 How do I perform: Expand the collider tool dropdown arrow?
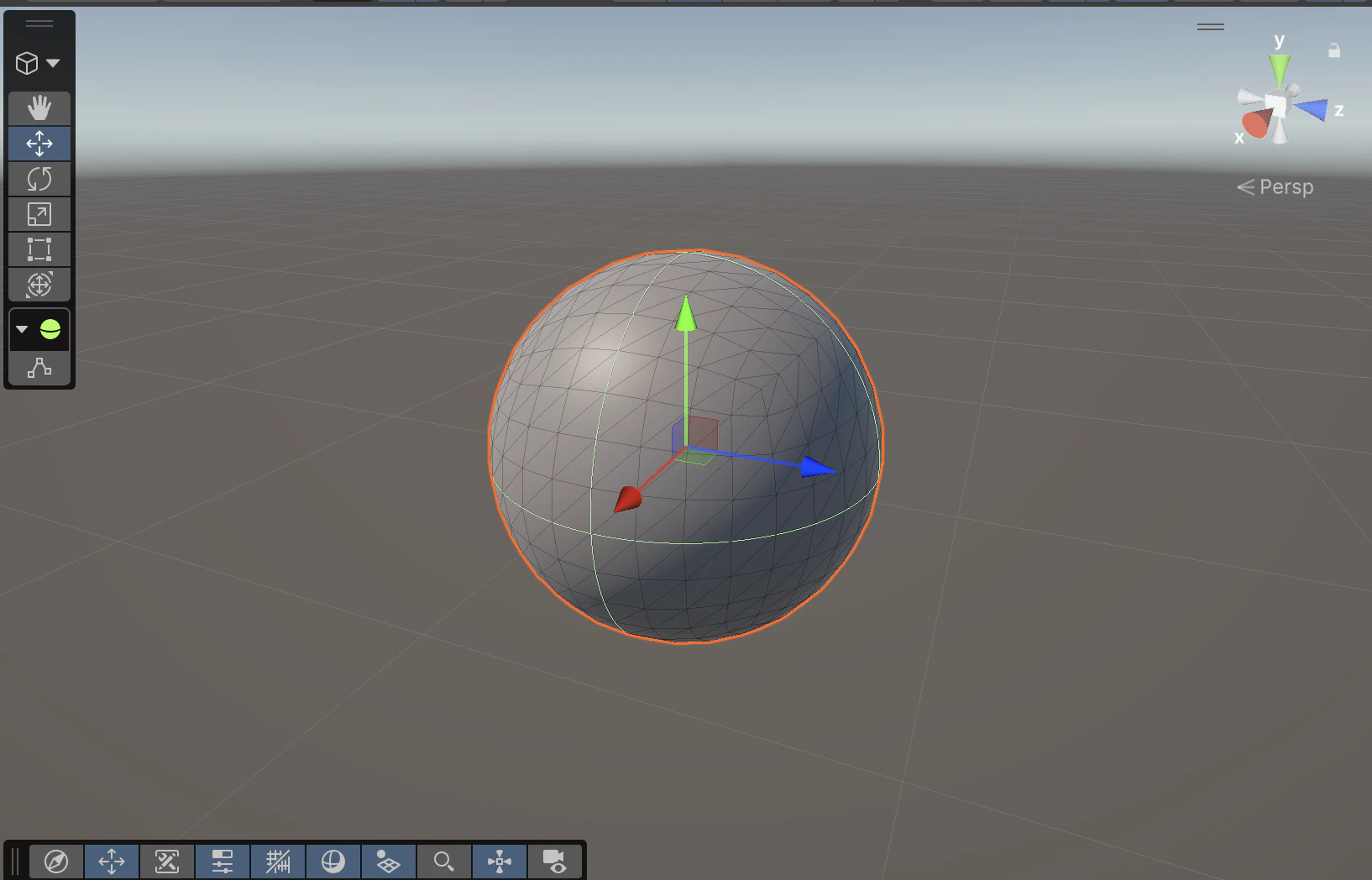(22, 330)
